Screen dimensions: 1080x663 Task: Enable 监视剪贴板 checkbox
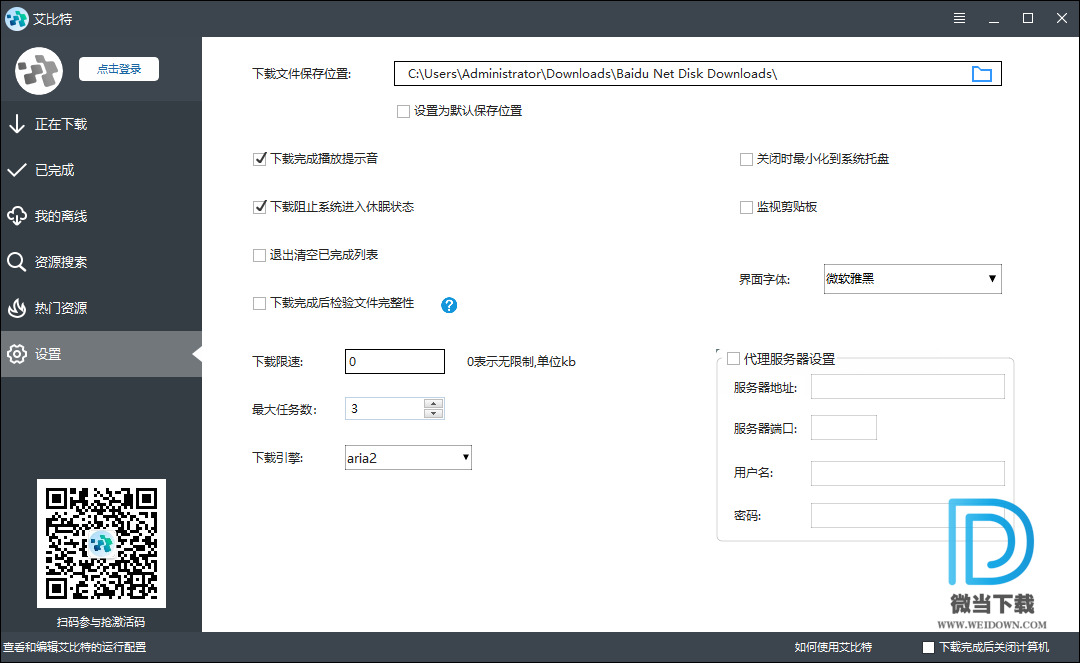pyautogui.click(x=746, y=207)
